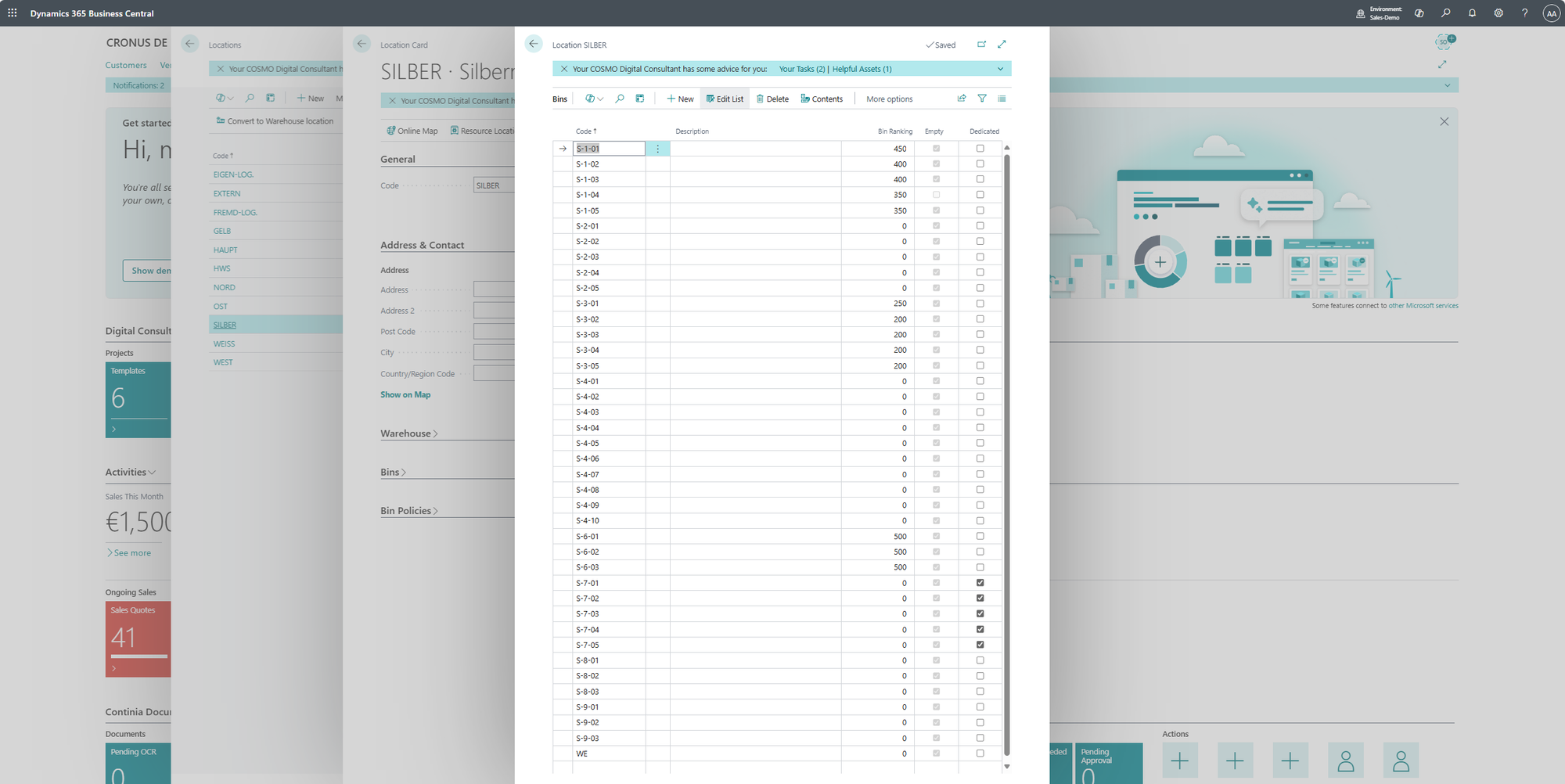1565x784 pixels.
Task: Uncheck Dedicated checkbox for bin S-7-01
Action: 980,583
